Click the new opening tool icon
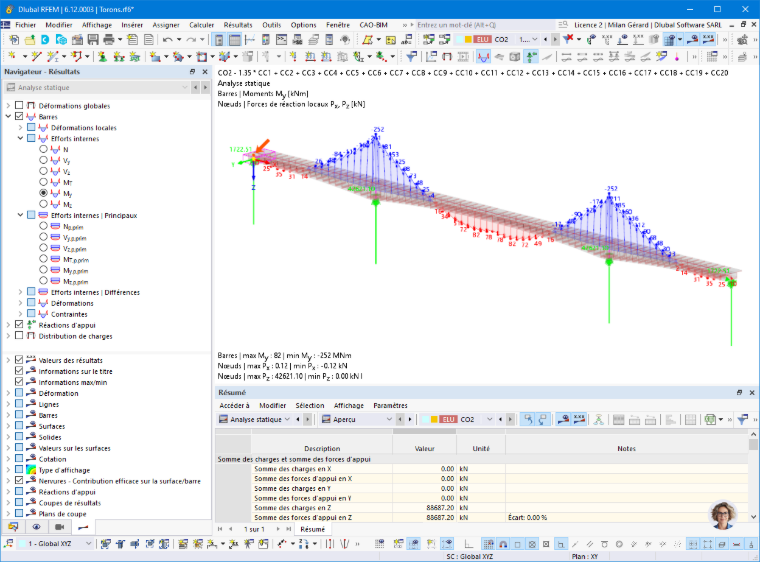760x562 pixels. (x=202, y=57)
